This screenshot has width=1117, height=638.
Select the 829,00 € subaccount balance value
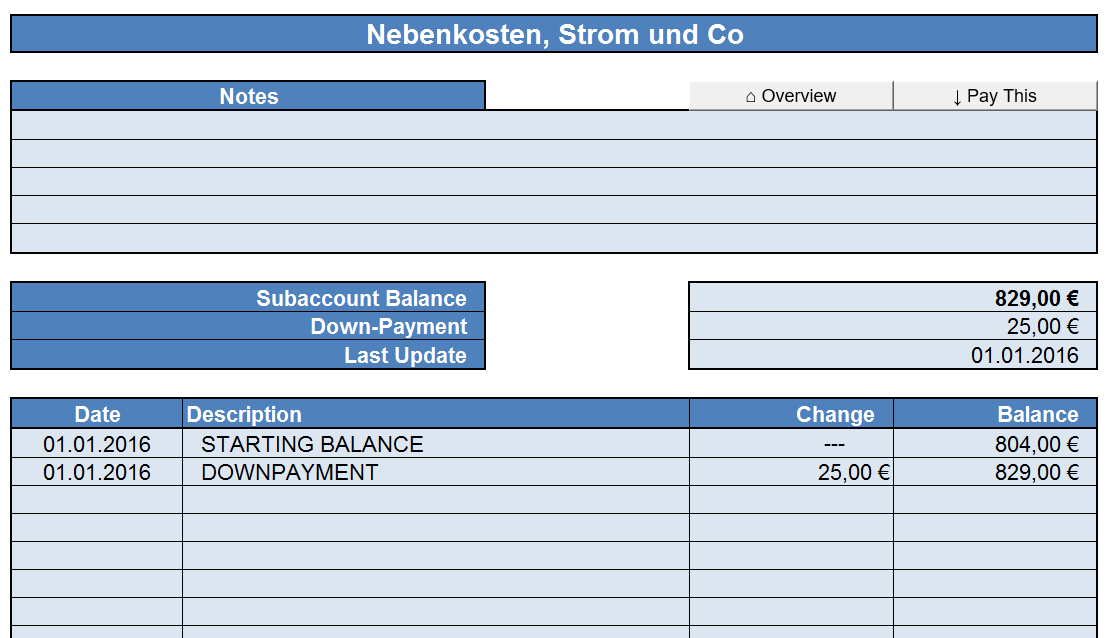coord(892,298)
